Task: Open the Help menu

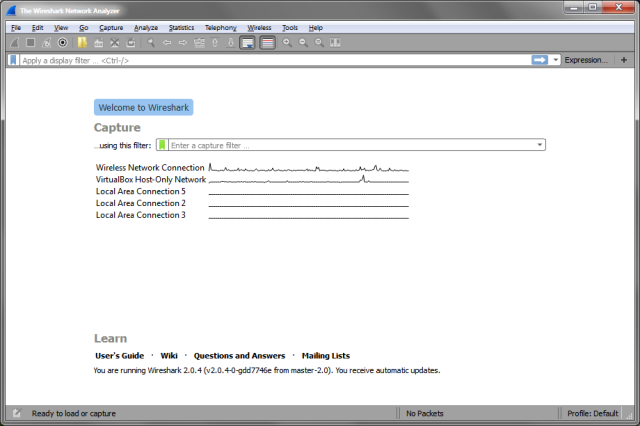Action: (316, 28)
